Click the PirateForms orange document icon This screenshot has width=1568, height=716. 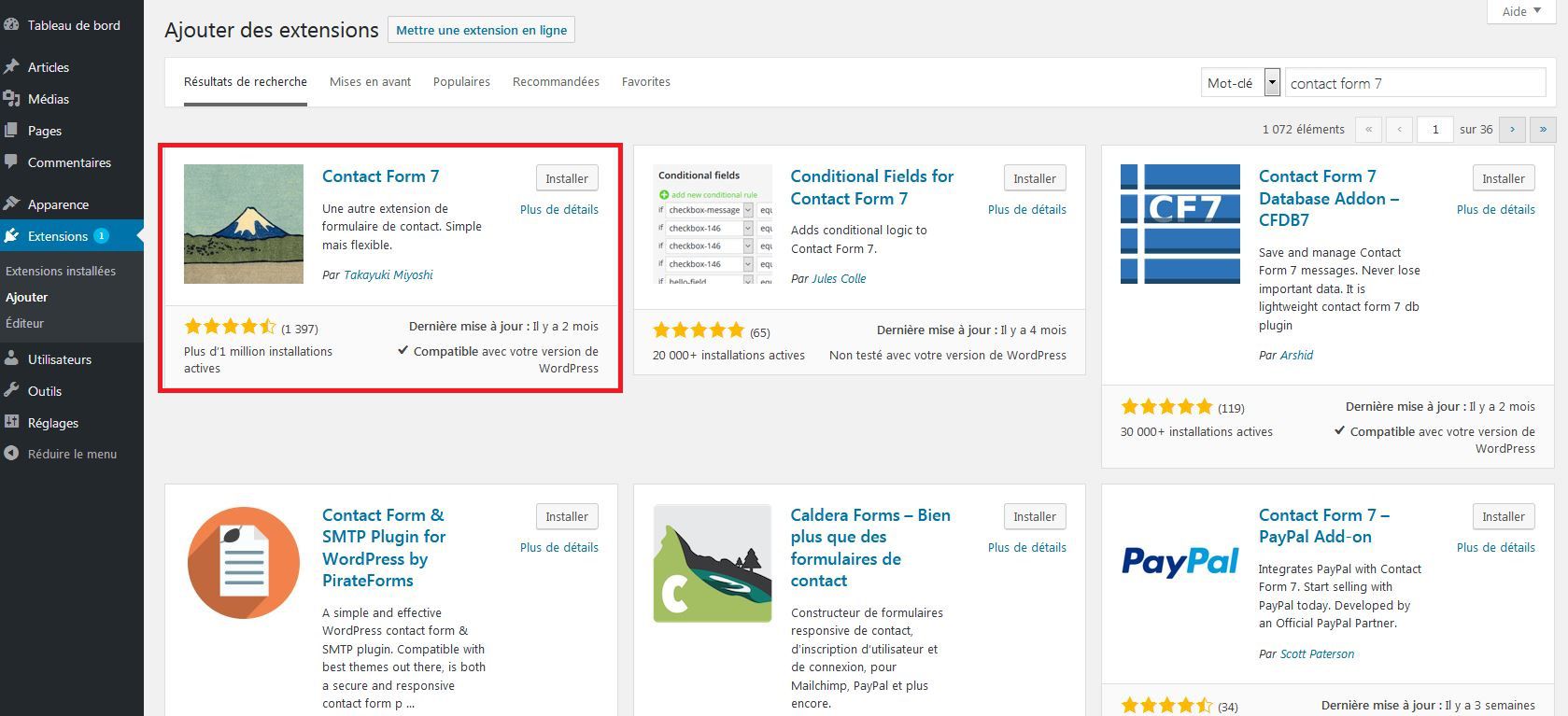[244, 563]
